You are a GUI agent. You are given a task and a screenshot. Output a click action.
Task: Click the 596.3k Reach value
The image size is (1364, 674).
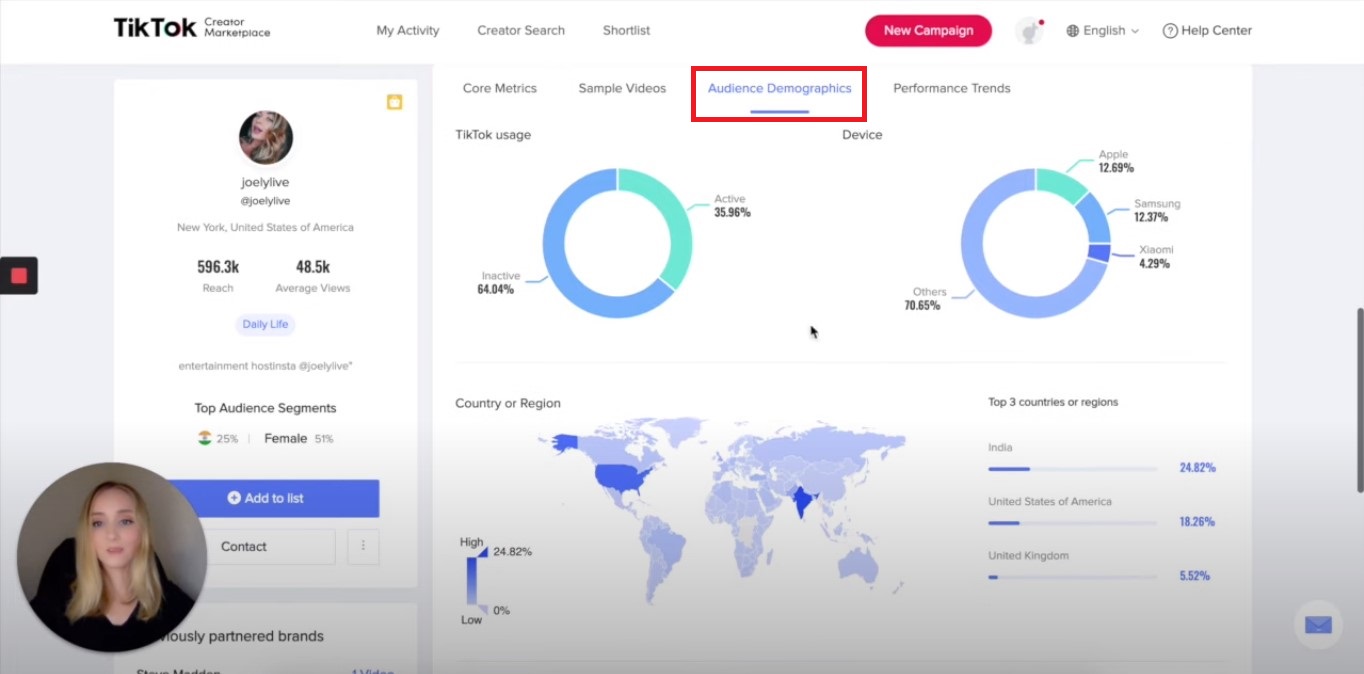pyautogui.click(x=218, y=267)
